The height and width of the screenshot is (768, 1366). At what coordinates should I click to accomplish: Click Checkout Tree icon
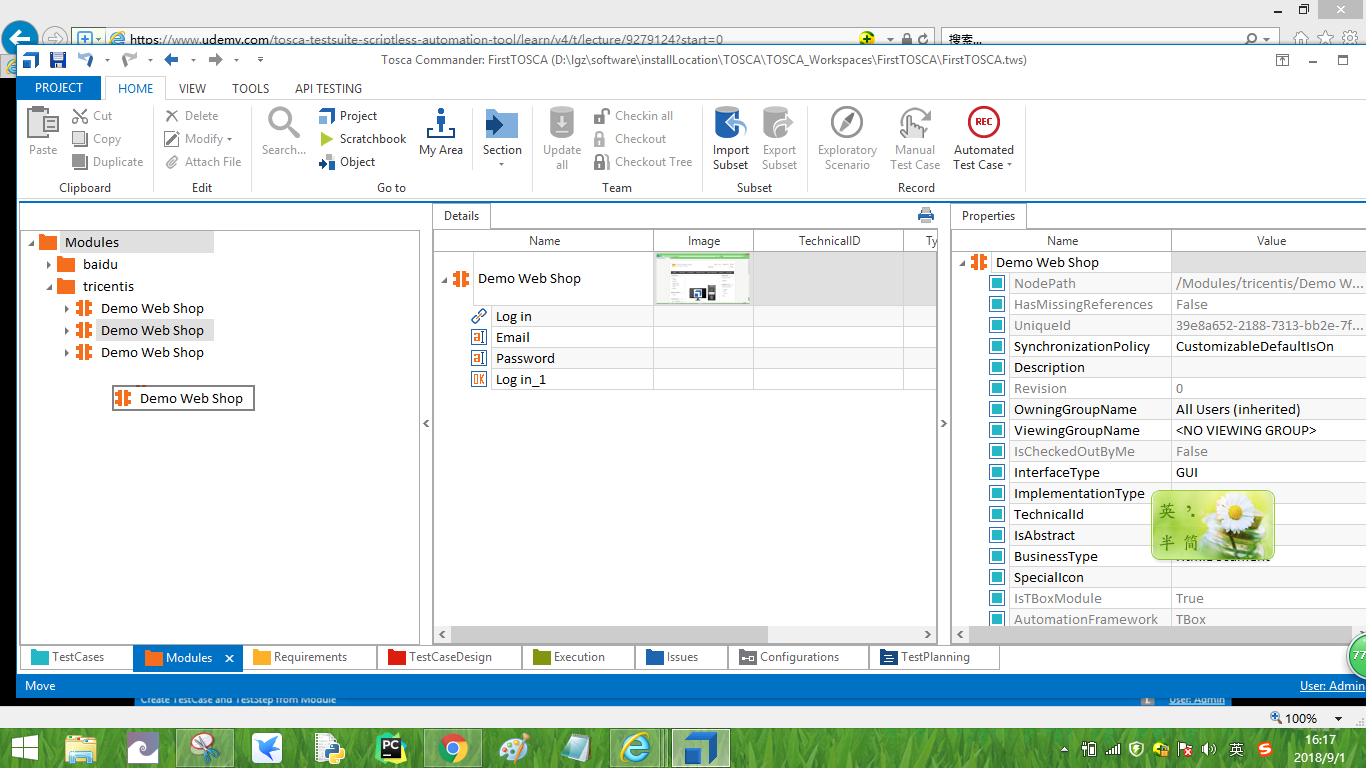[x=601, y=162]
